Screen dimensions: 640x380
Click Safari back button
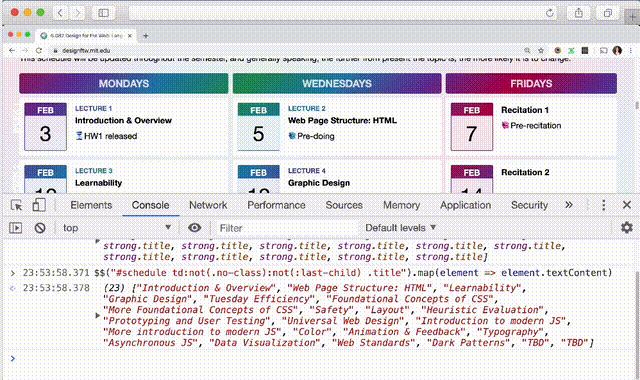[x=60, y=13]
